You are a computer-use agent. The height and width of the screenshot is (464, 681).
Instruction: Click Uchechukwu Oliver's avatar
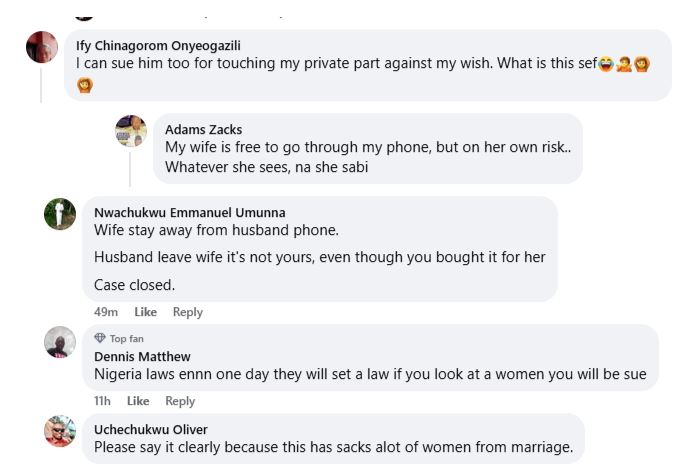click(60, 431)
